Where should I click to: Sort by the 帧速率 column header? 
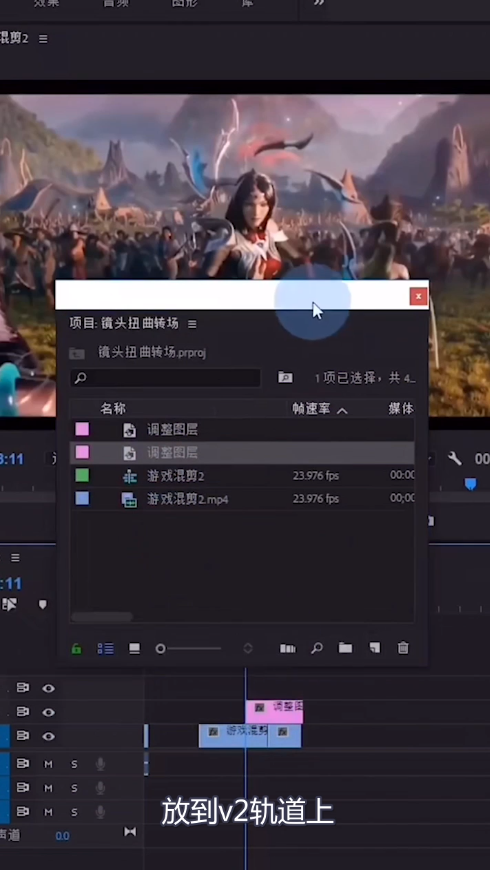coord(311,409)
